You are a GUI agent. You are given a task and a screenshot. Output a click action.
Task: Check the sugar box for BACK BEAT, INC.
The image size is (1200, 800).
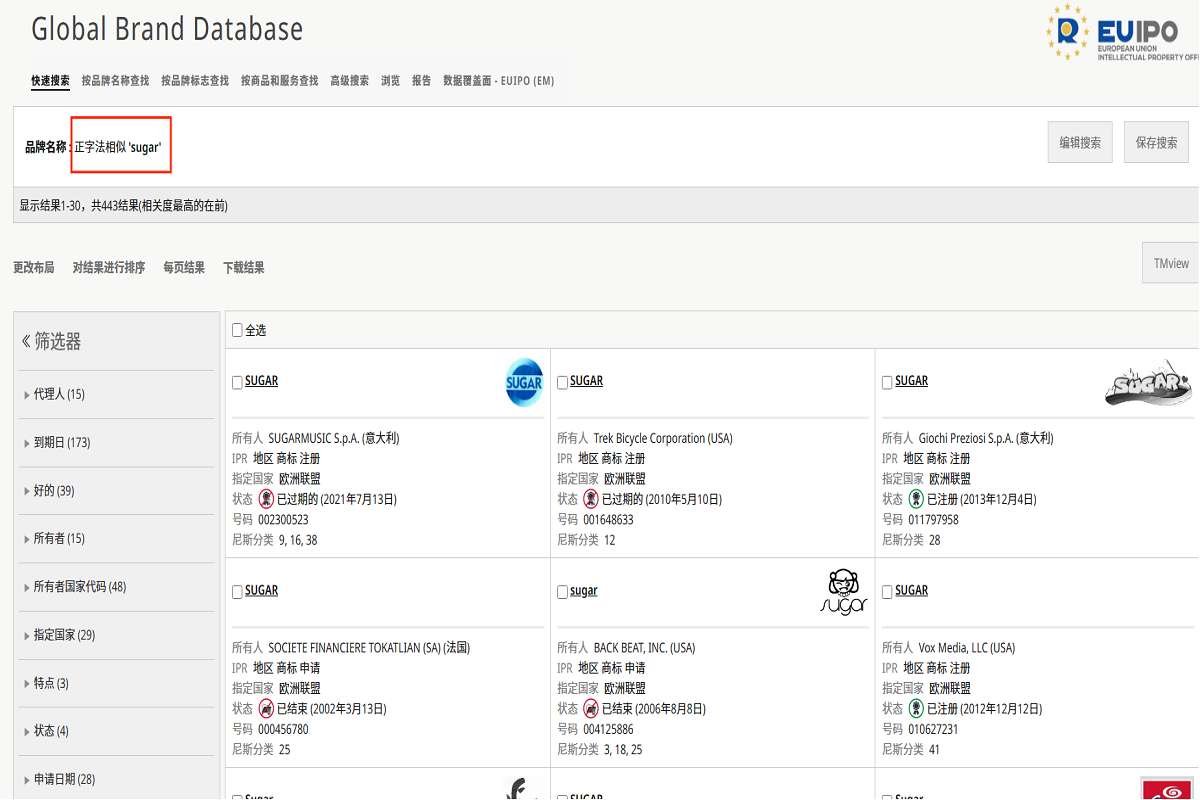pos(562,591)
